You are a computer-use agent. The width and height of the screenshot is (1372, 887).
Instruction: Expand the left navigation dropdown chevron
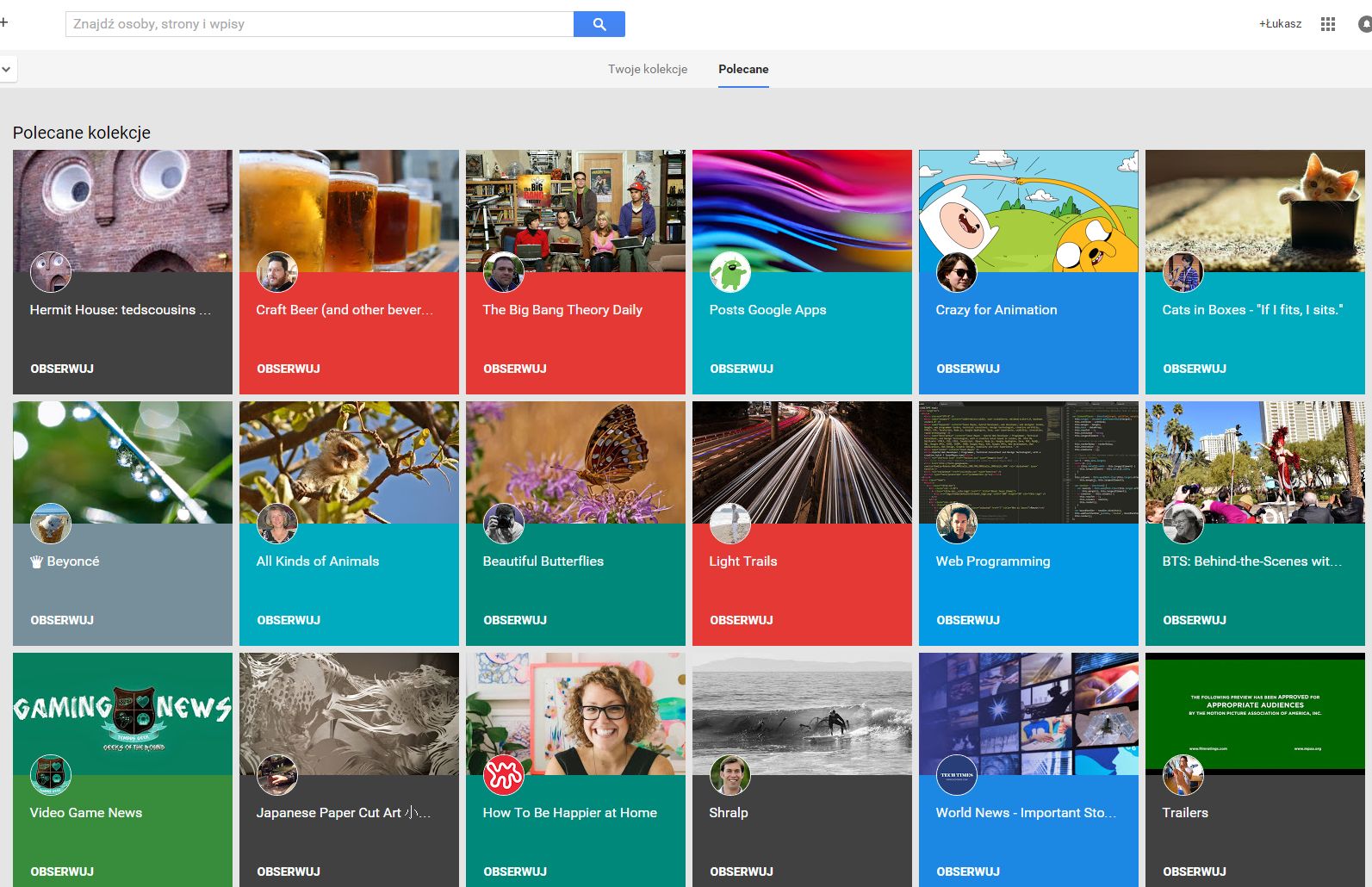pyautogui.click(x=6, y=69)
